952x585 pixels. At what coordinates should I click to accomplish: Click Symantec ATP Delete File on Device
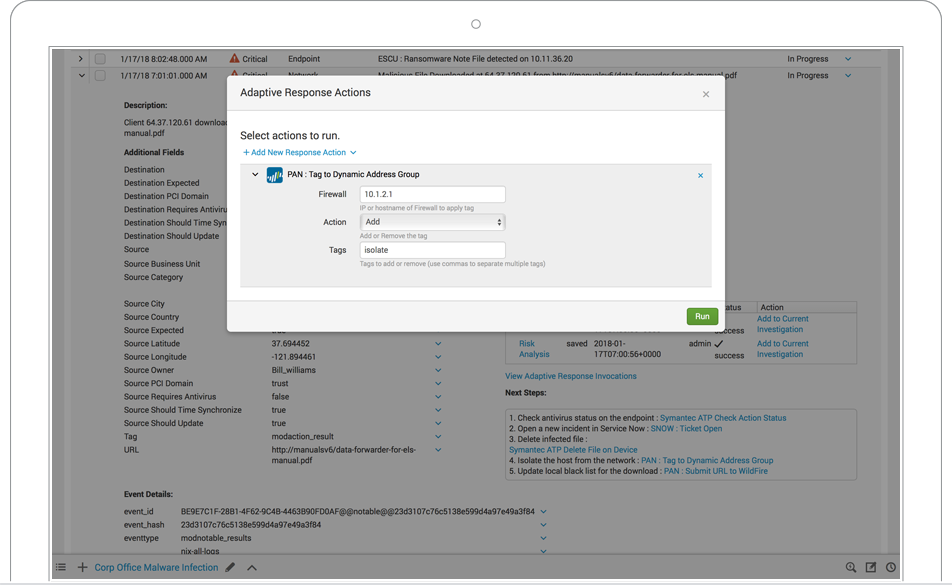(573, 450)
